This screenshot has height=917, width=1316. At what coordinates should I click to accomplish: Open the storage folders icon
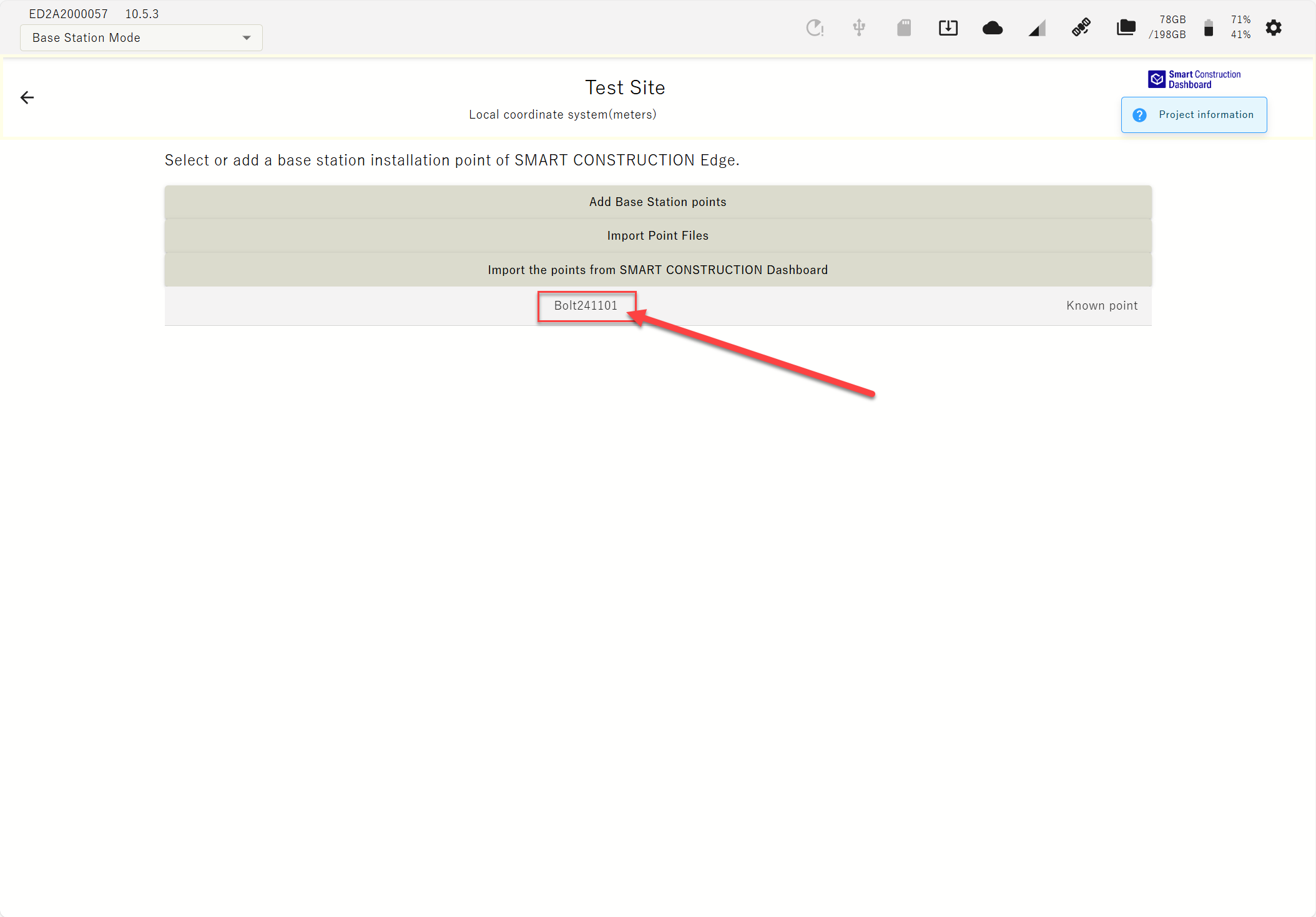[x=1126, y=27]
